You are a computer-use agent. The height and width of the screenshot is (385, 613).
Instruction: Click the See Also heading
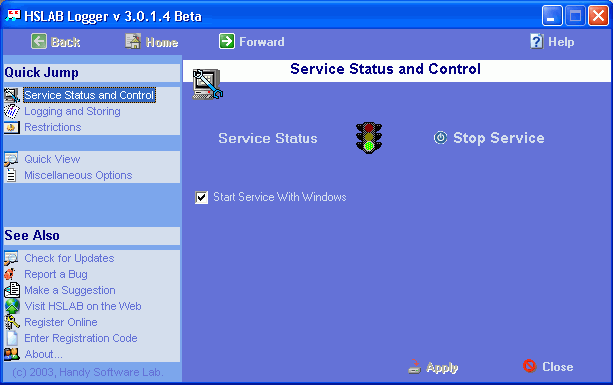pyautogui.click(x=32, y=236)
